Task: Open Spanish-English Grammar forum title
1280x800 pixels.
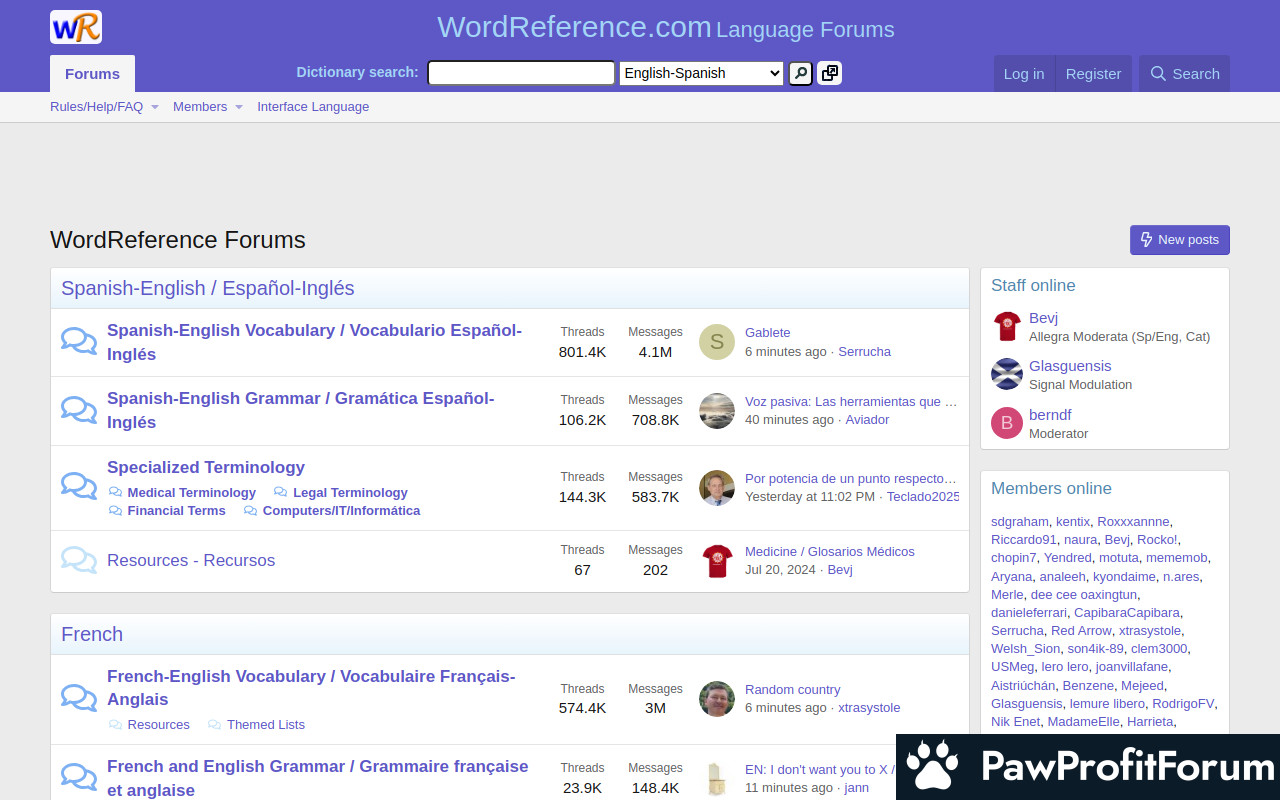Action: pos(300,410)
